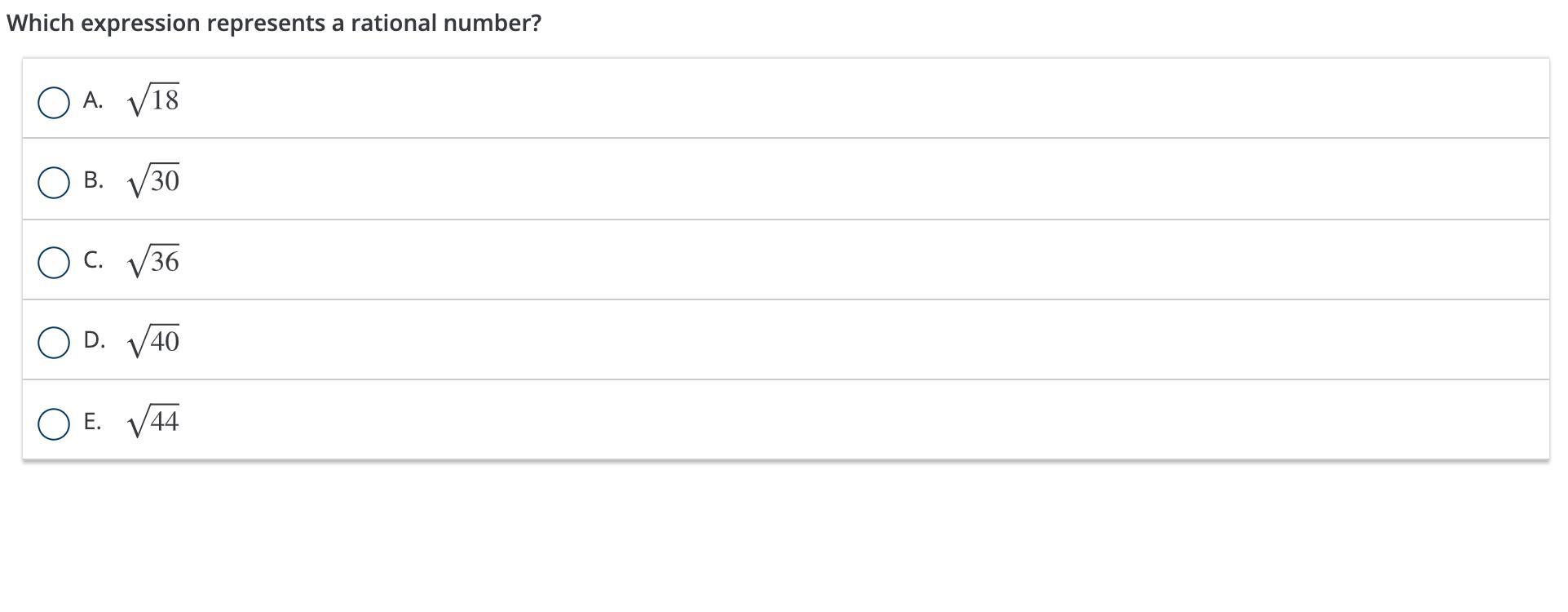Click the square root of 30 expression
This screenshot has height=612, width=1568.
[153, 180]
